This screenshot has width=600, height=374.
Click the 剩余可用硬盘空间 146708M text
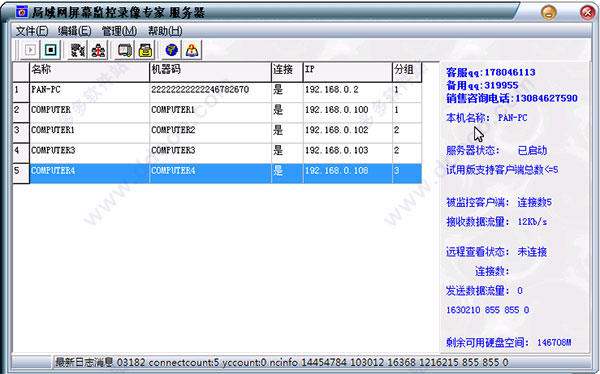[x=509, y=342]
